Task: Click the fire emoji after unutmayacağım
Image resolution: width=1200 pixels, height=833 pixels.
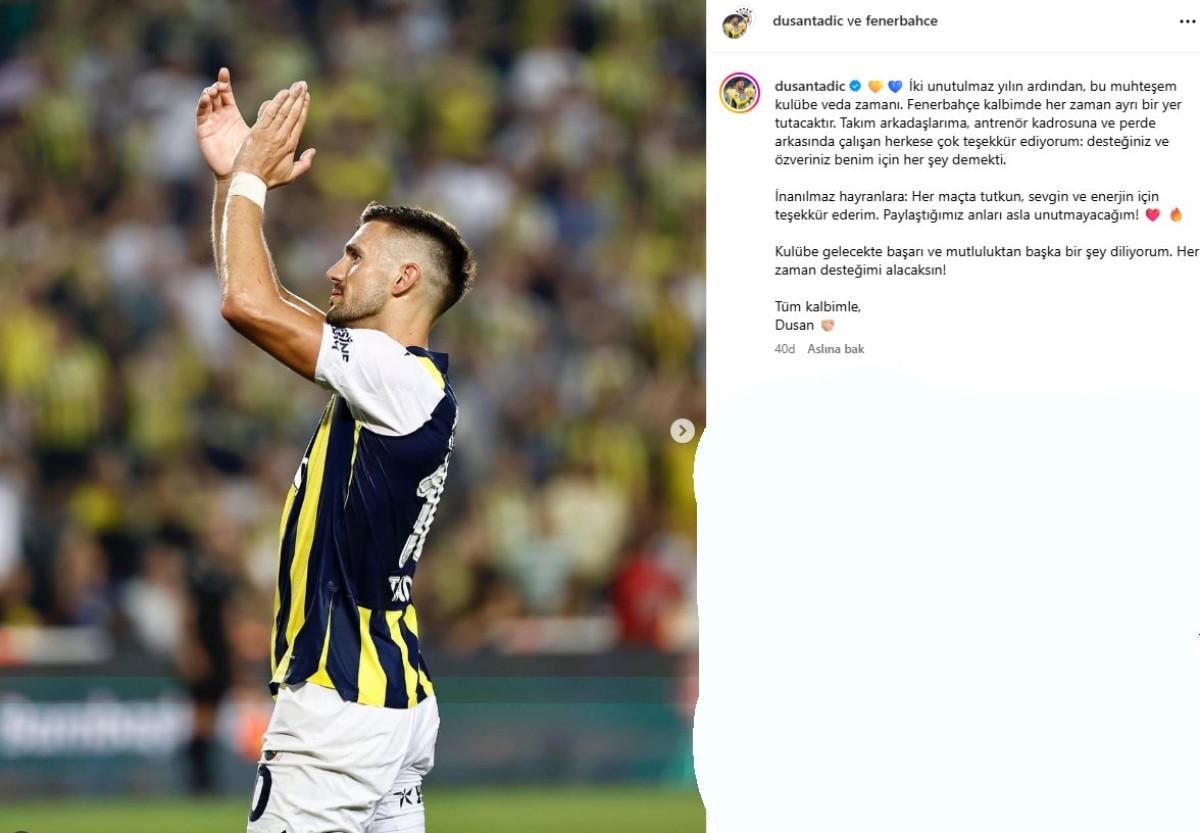Action: pos(1176,215)
